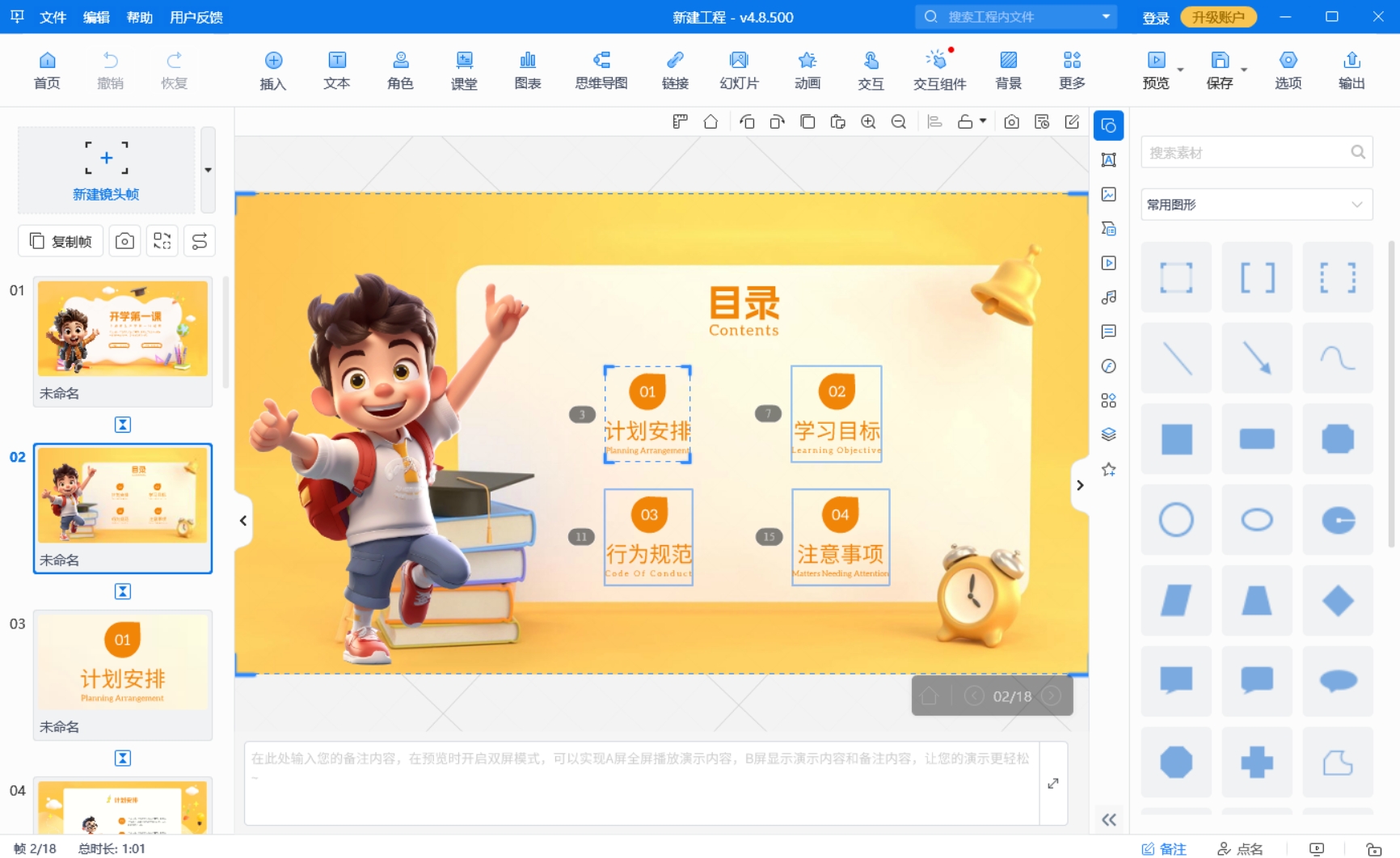Select frame 01 thumbnail
The image size is (1400, 858).
tap(123, 328)
